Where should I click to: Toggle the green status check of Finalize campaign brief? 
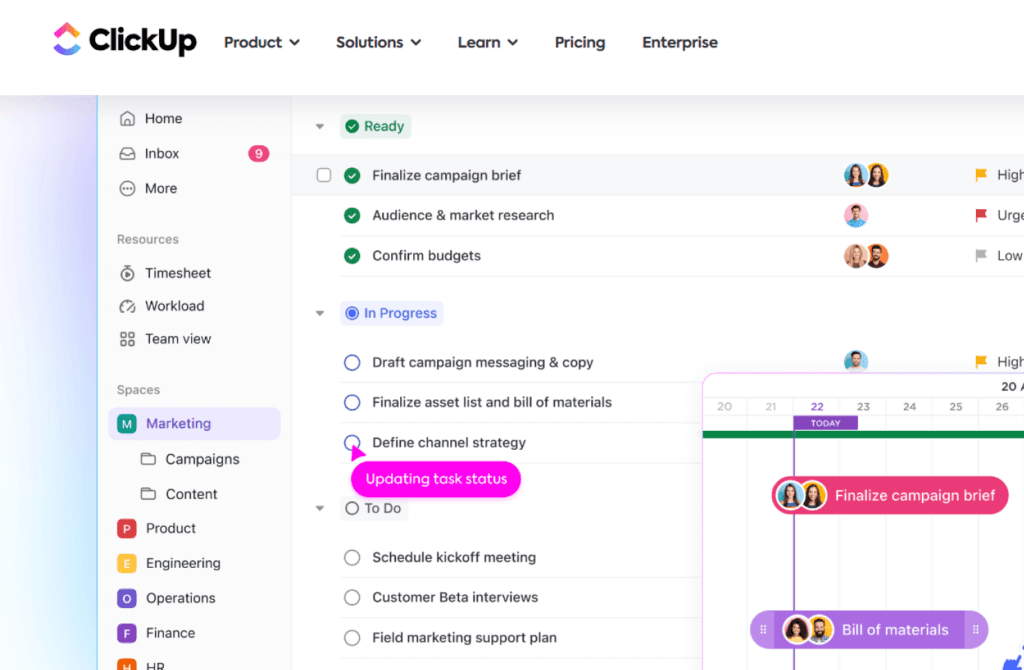pos(352,175)
